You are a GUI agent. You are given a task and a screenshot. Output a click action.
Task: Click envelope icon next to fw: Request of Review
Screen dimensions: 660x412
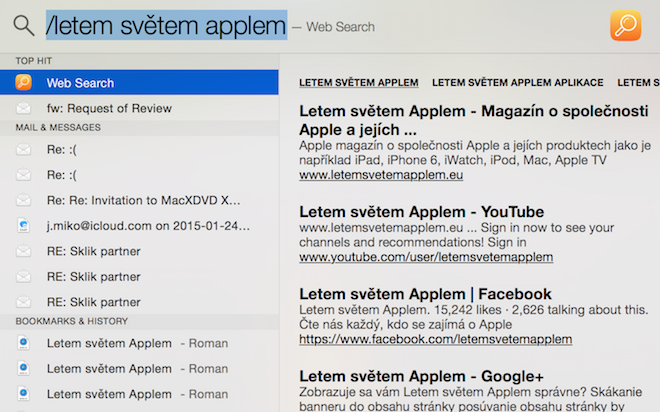click(24, 108)
